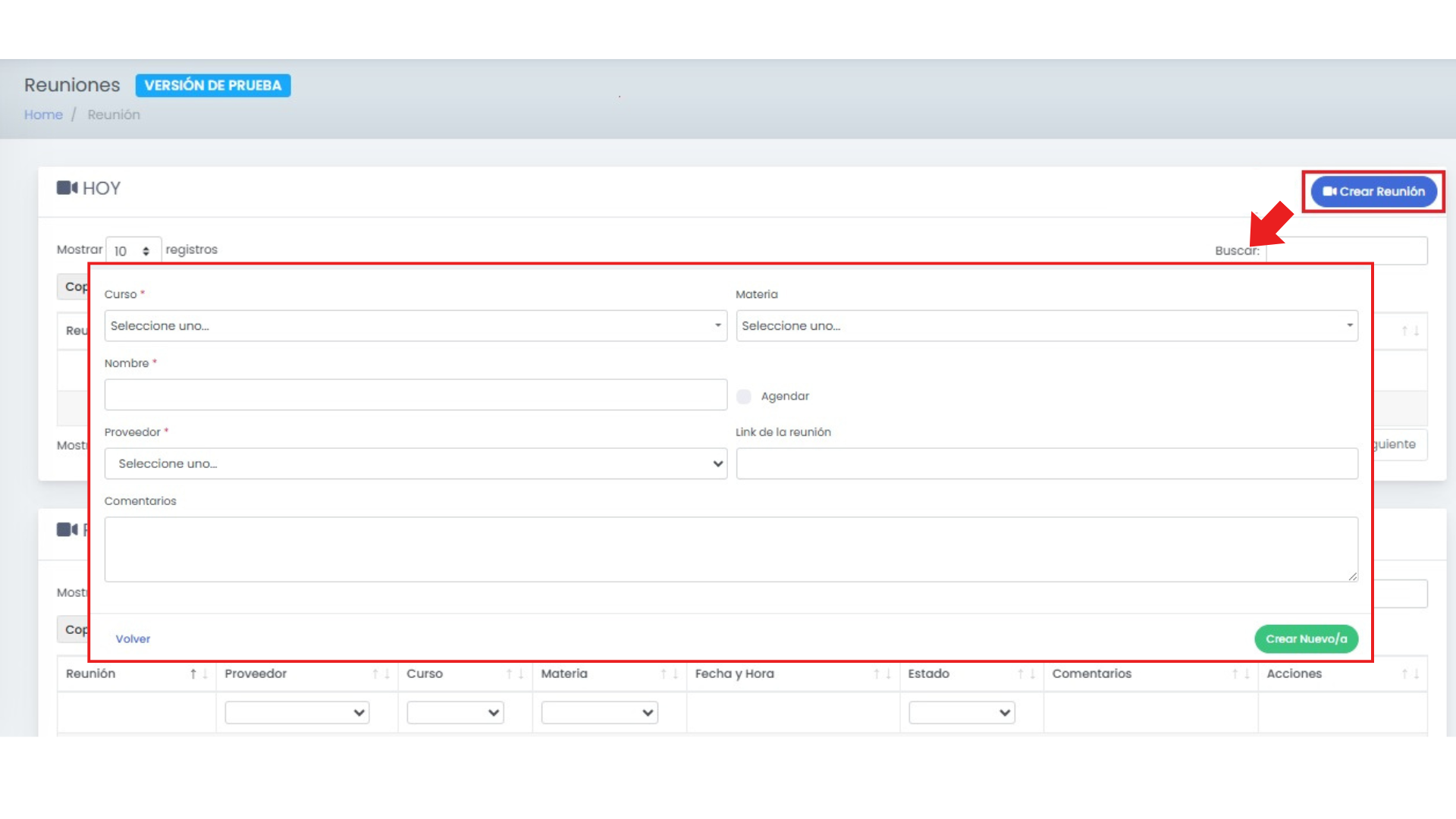The image size is (1456, 819).
Task: Click the Crear Nuevo/a green button
Action: coord(1306,639)
